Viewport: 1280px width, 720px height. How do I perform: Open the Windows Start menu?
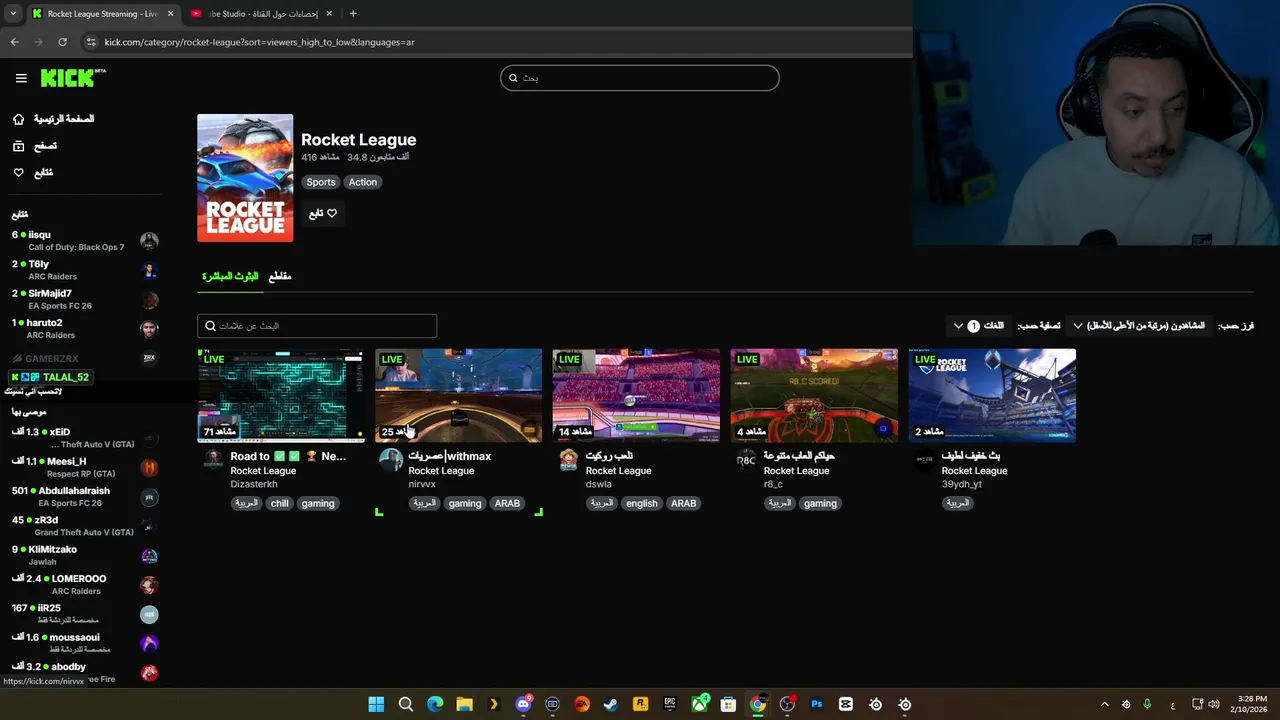(376, 704)
